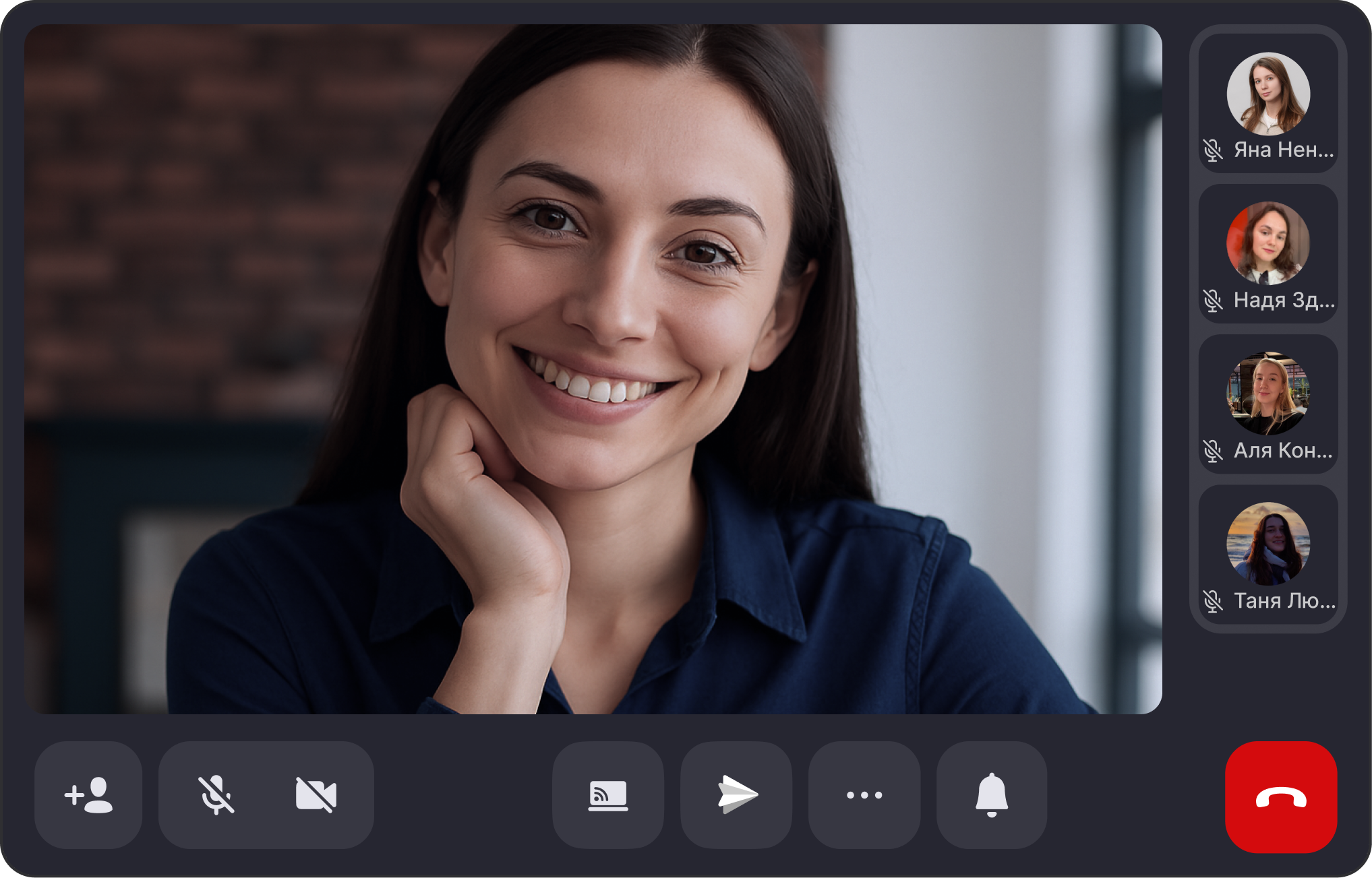Viewport: 1372px width, 878px height.
Task: Click muted mic icon beside Яна Нен...
Action: (1213, 150)
